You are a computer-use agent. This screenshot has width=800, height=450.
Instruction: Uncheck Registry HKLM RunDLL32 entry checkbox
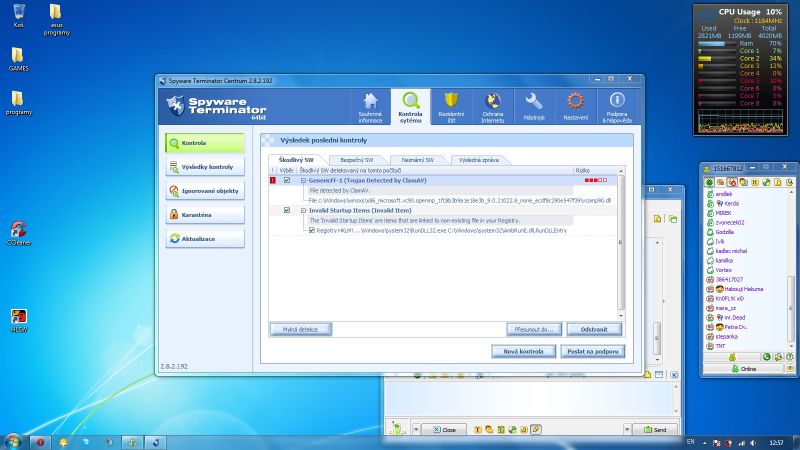[312, 230]
